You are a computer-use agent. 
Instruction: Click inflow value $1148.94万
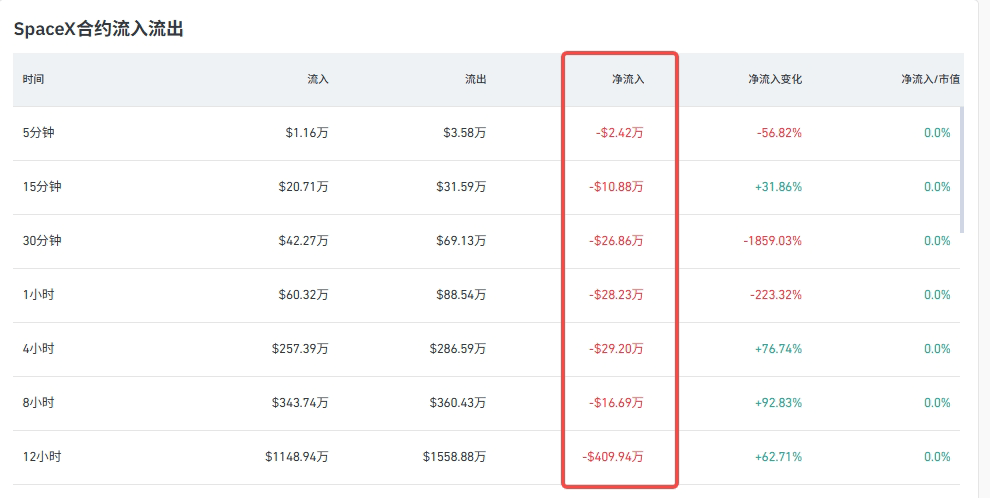(x=297, y=456)
